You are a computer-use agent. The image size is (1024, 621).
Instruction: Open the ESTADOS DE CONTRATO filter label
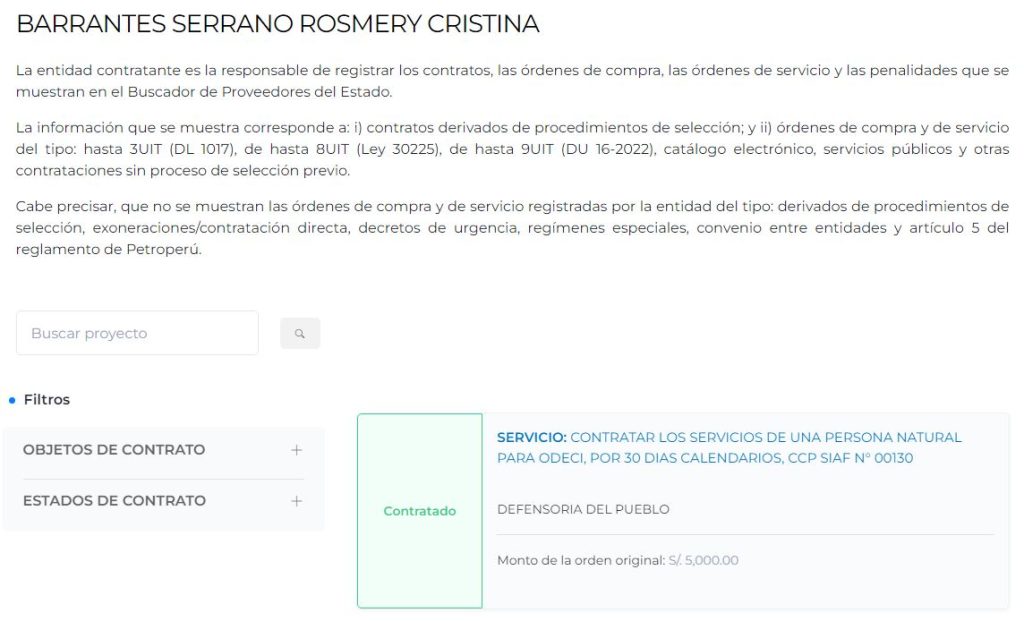click(114, 501)
